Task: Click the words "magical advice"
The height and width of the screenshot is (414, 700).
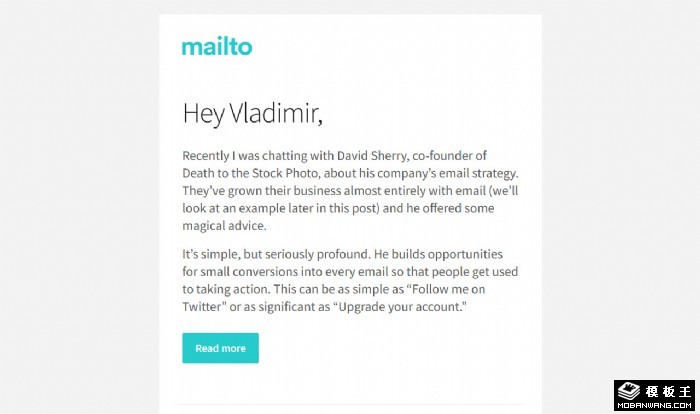Action: coord(224,226)
